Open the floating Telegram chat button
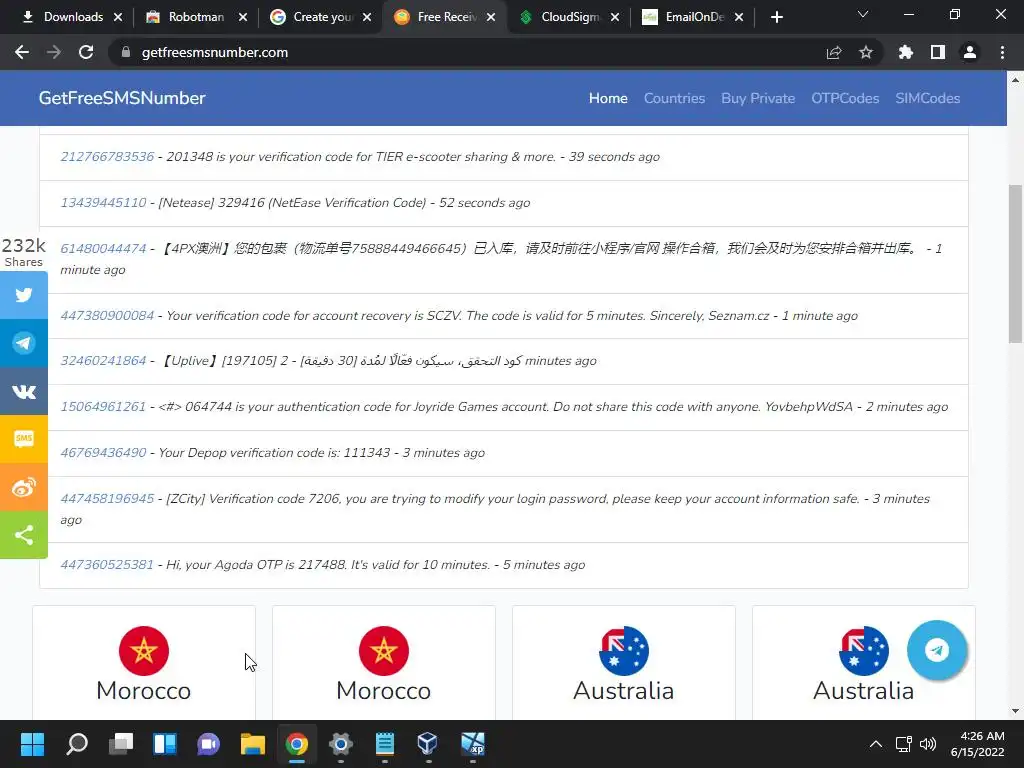This screenshot has width=1024, height=768. [x=936, y=650]
